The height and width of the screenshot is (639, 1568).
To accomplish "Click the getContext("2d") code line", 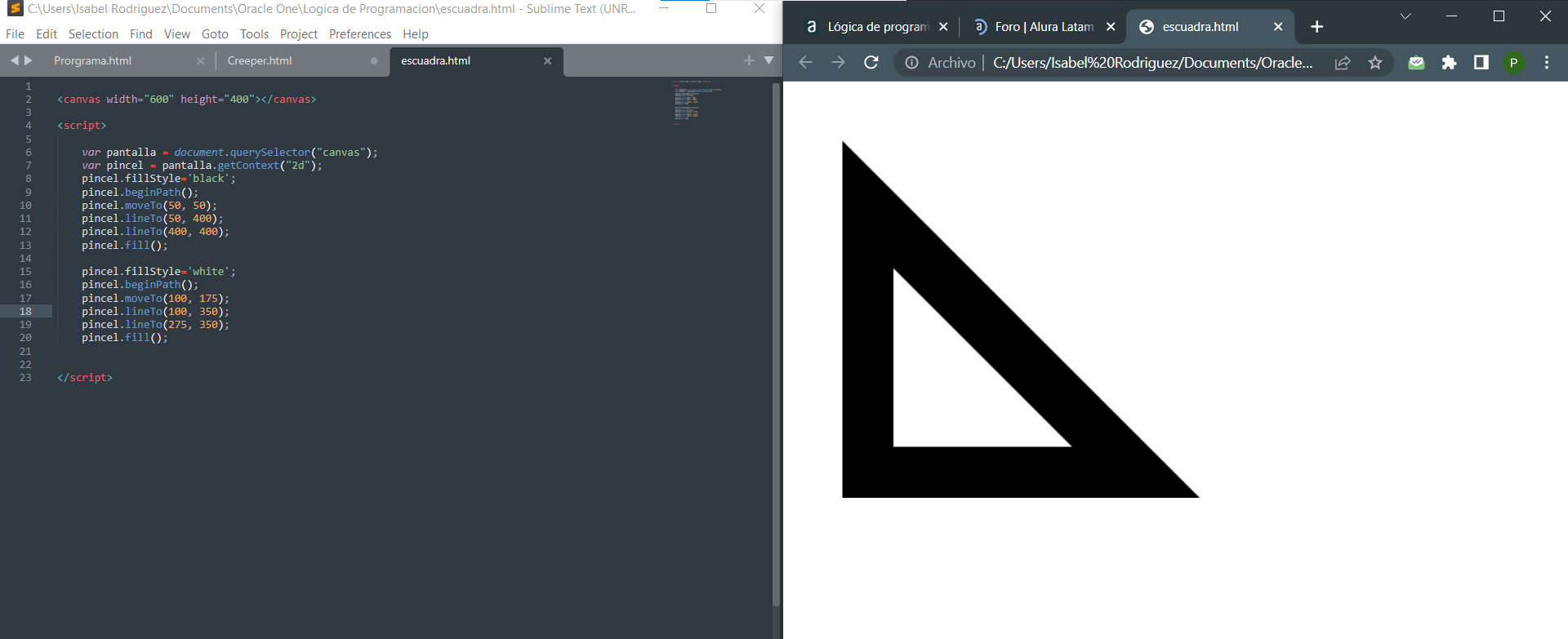I will [x=202, y=166].
